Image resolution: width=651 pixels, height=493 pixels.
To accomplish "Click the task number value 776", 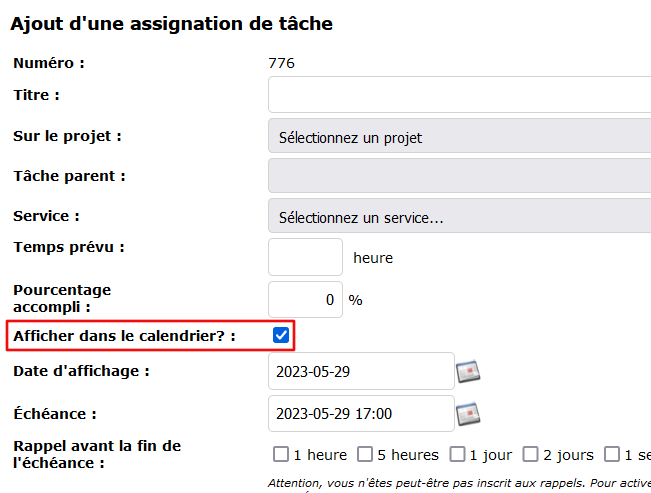I will pos(282,63).
